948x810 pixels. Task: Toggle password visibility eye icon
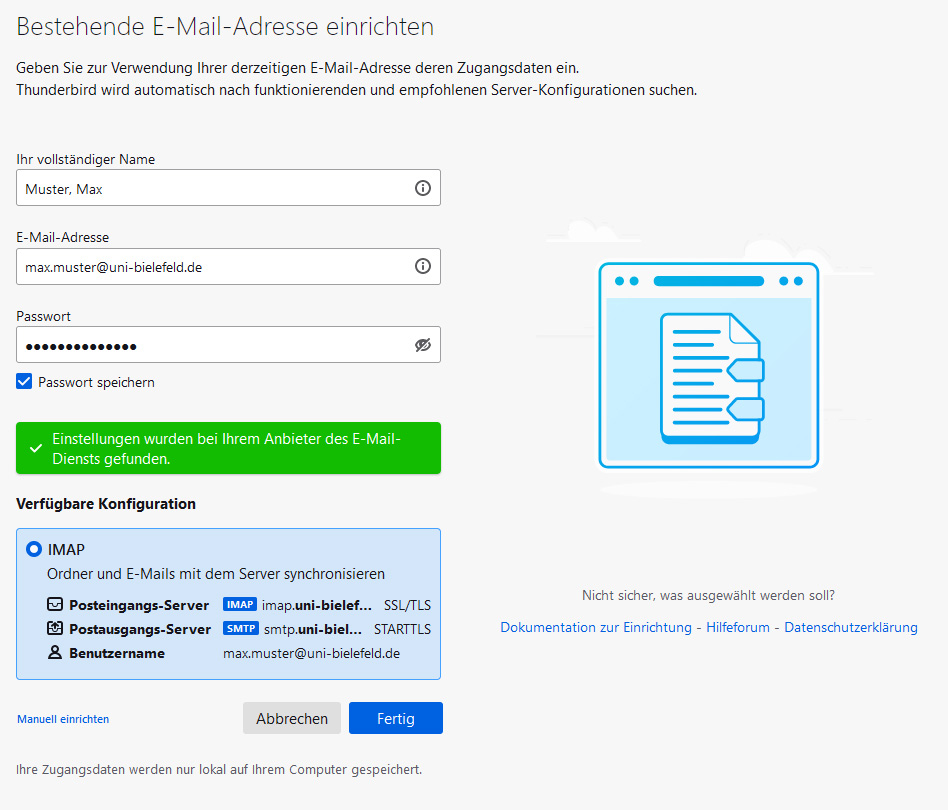click(x=422, y=345)
